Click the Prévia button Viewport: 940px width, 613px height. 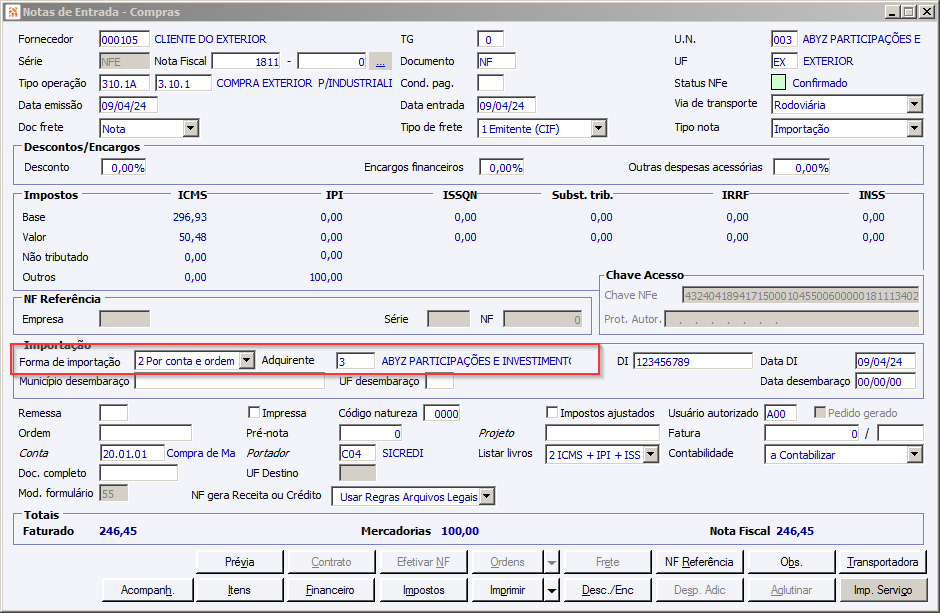coord(239,562)
